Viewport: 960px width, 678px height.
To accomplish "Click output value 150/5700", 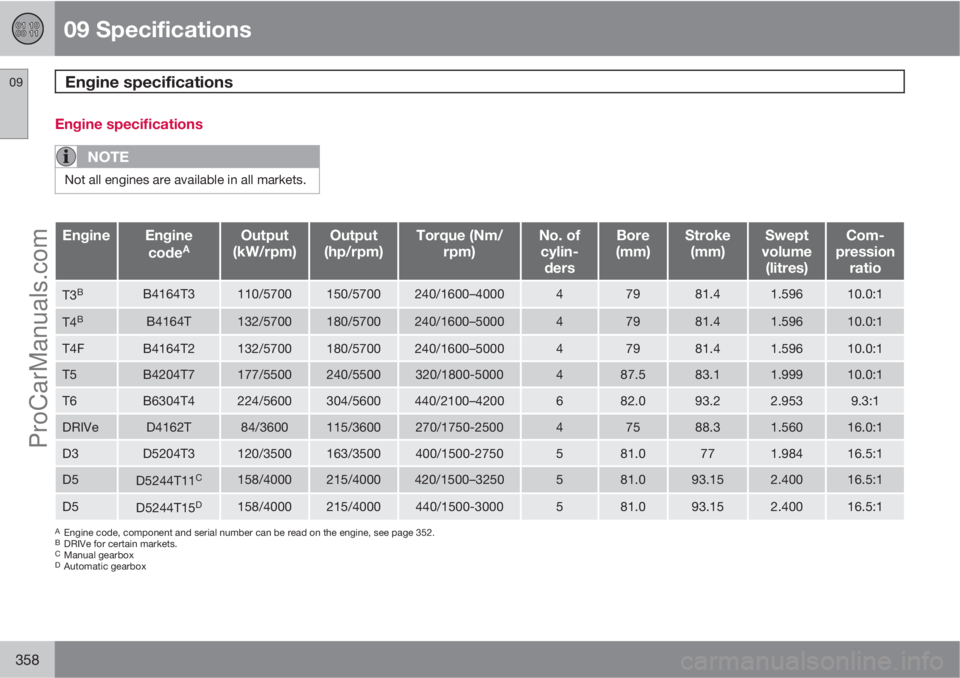I will [354, 295].
